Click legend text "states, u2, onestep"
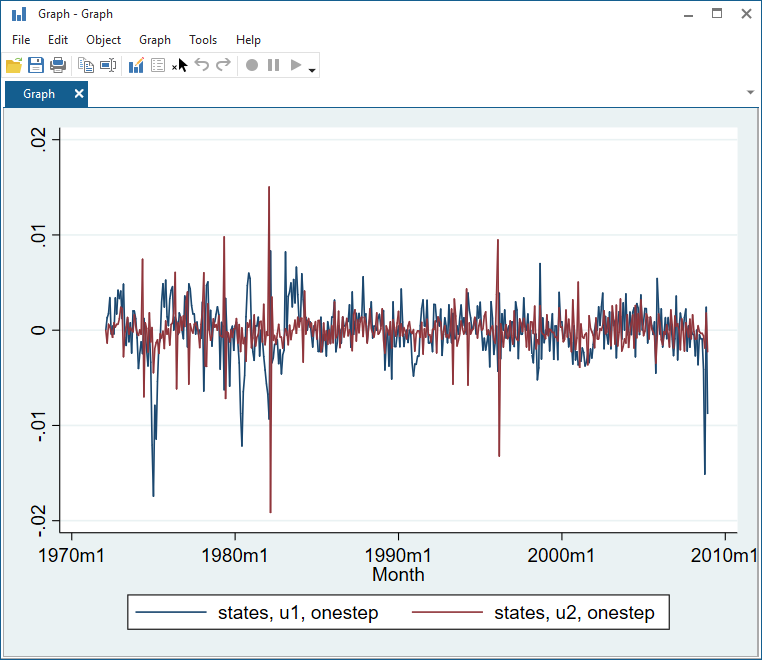This screenshot has width=762, height=660. pos(574,612)
